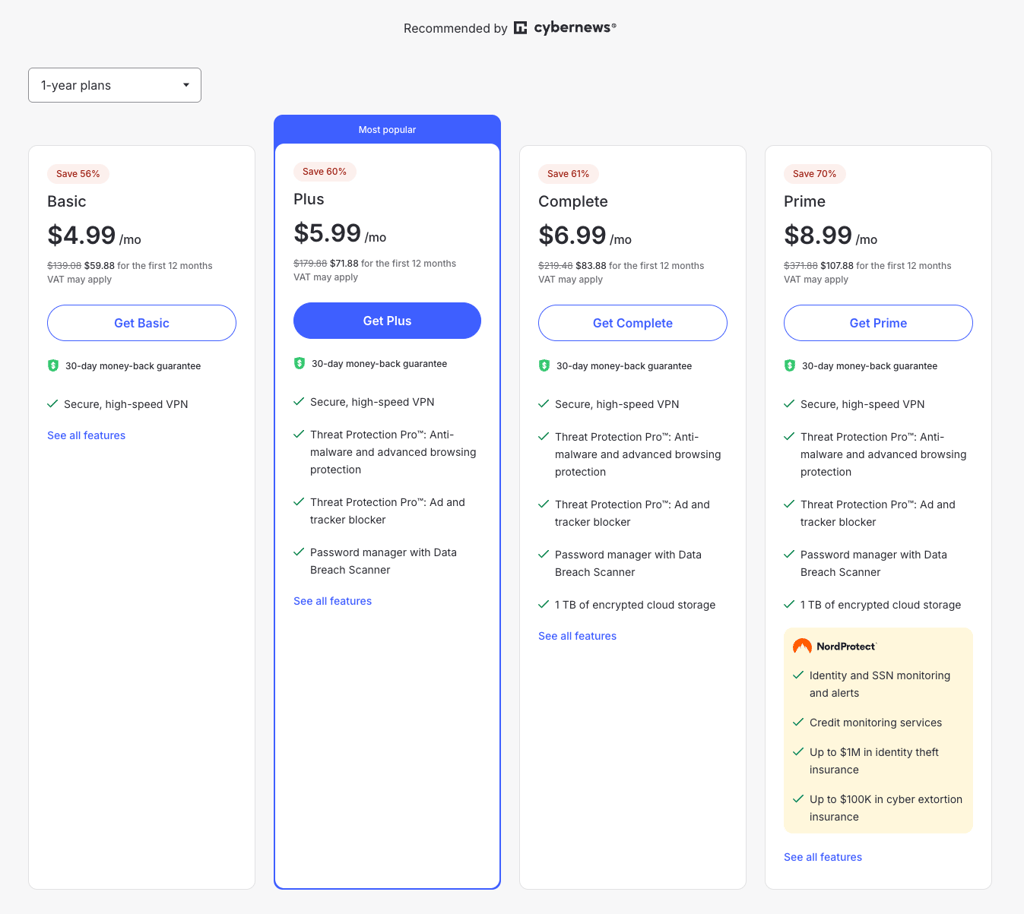This screenshot has height=914, width=1024.
Task: Click checkmark beside $100K cyber extortion insurance
Action: 798,798
